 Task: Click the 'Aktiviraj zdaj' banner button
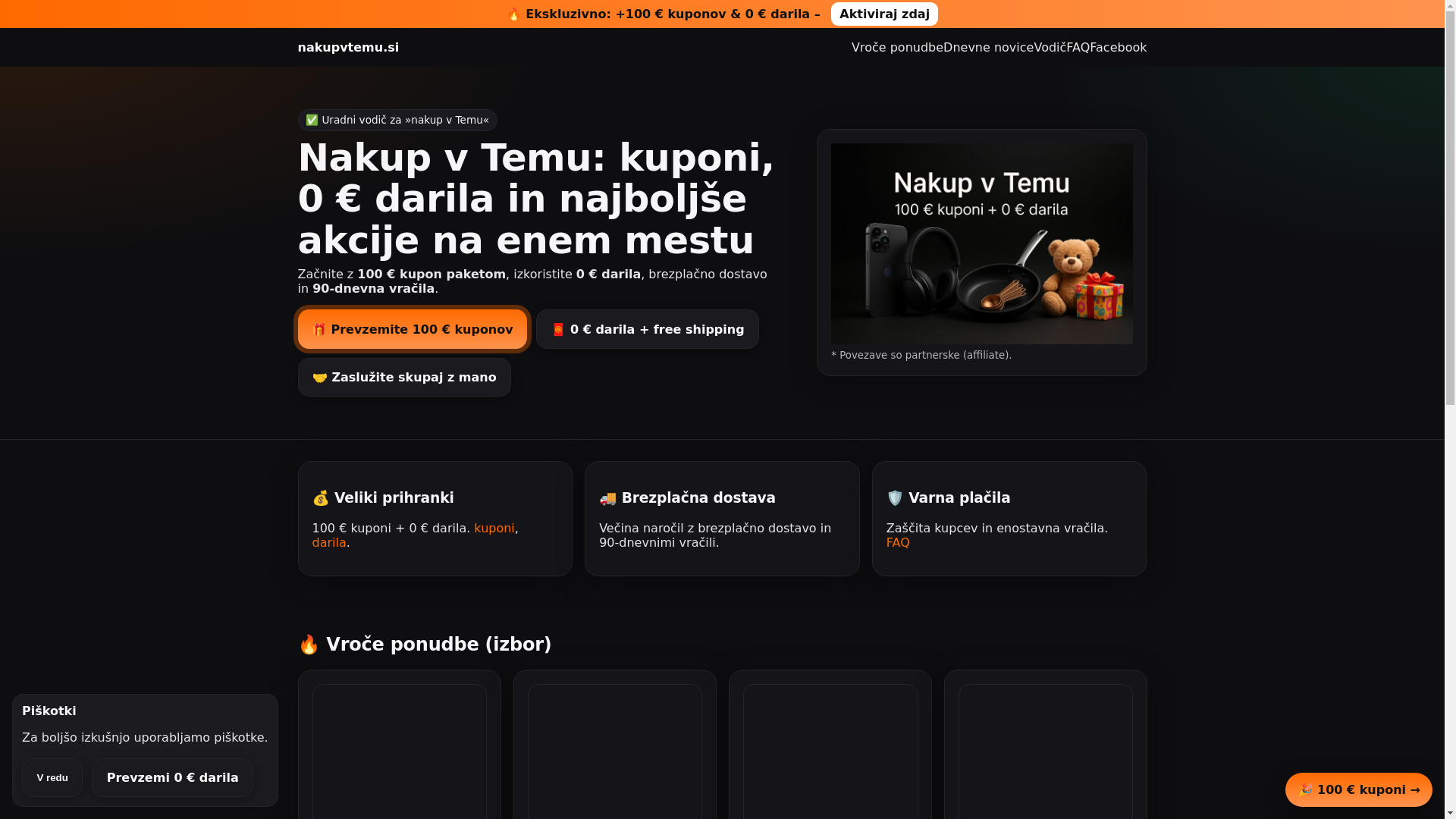[883, 14]
